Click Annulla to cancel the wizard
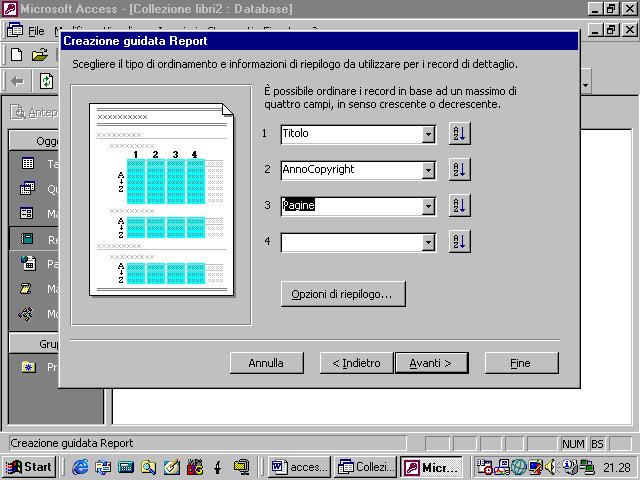640x480 pixels. [267, 363]
